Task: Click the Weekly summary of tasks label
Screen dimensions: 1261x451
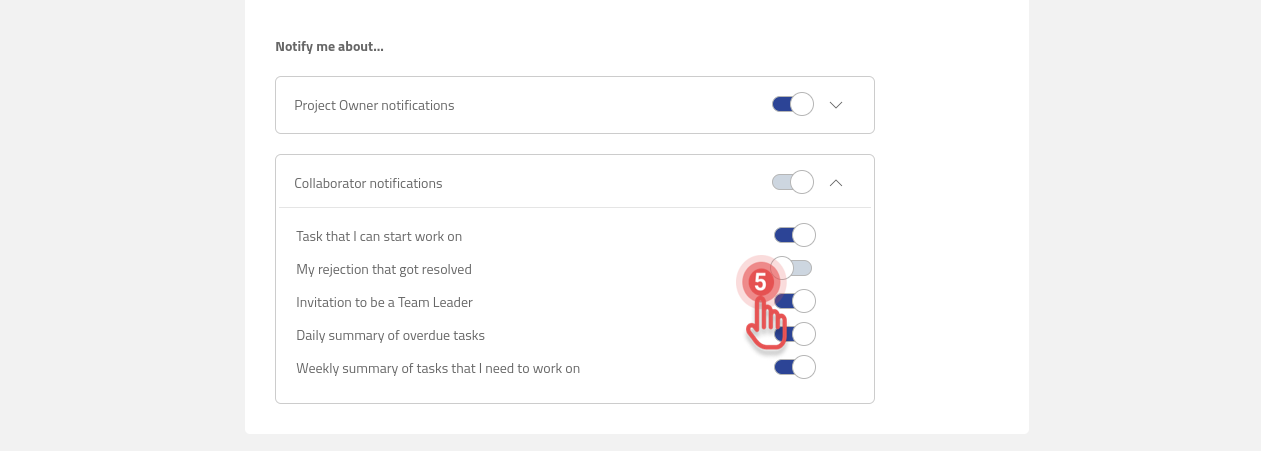Action: point(438,368)
